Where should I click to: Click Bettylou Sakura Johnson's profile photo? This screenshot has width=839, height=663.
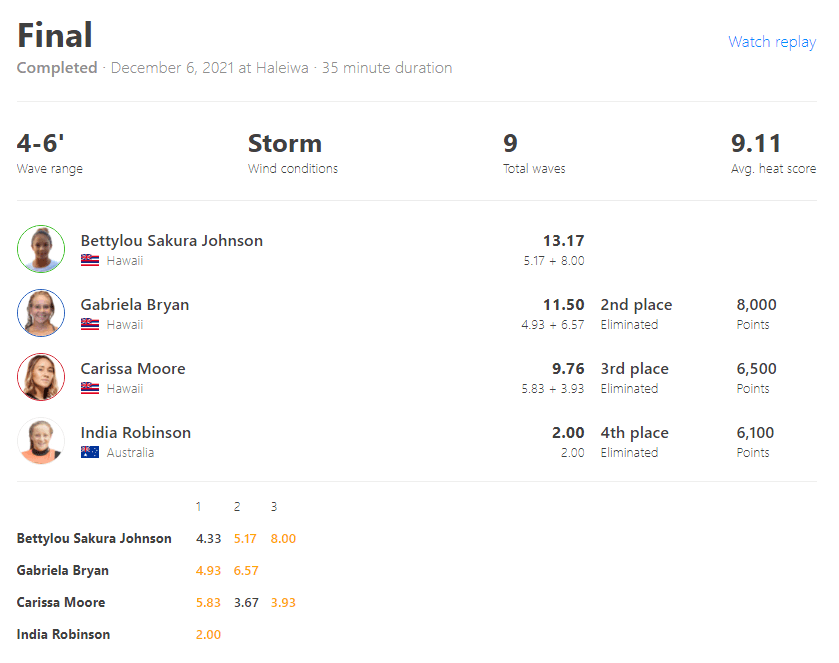coord(41,249)
